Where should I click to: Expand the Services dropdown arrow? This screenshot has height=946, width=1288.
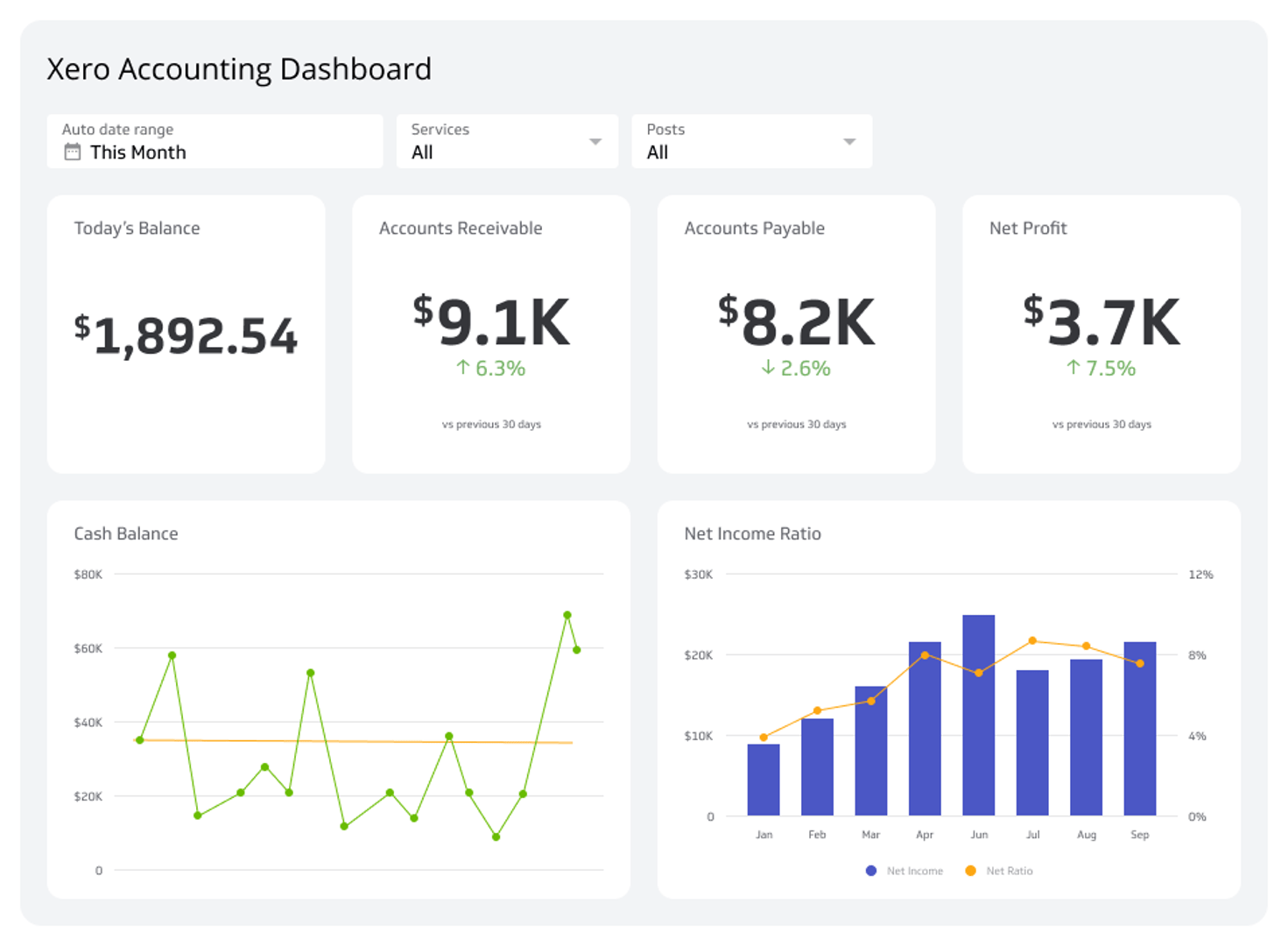pos(595,142)
